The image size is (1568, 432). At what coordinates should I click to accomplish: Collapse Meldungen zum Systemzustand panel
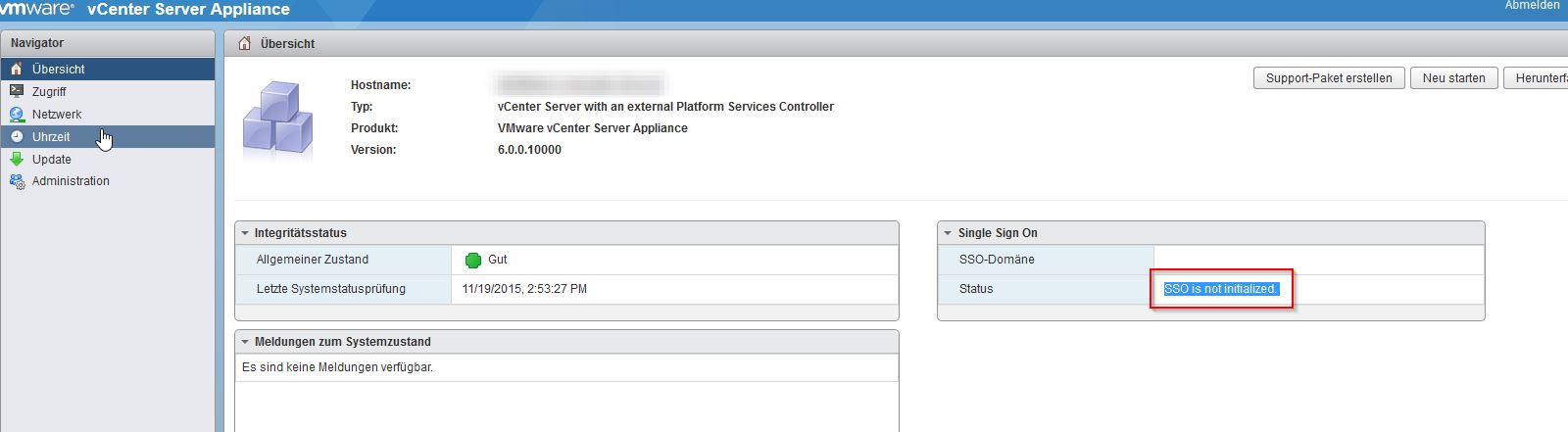point(245,342)
